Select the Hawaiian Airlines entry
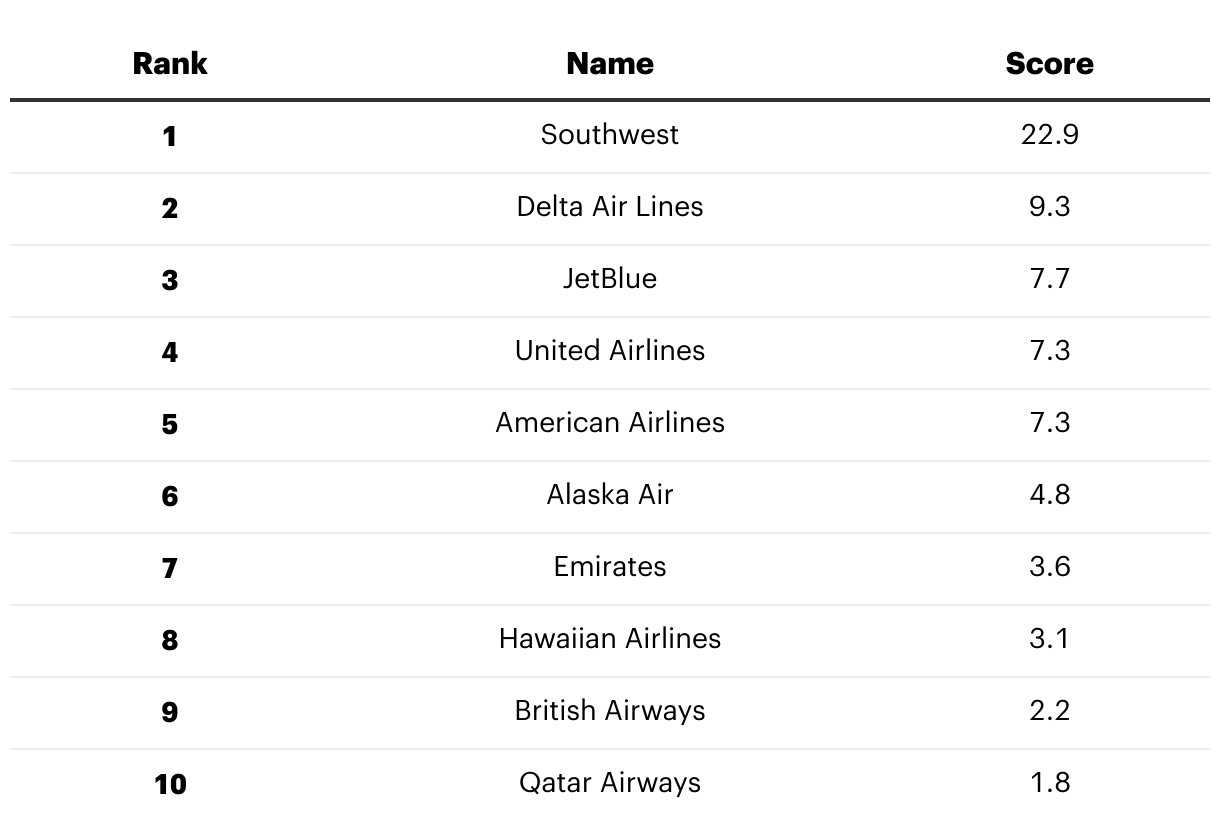 pos(610,639)
